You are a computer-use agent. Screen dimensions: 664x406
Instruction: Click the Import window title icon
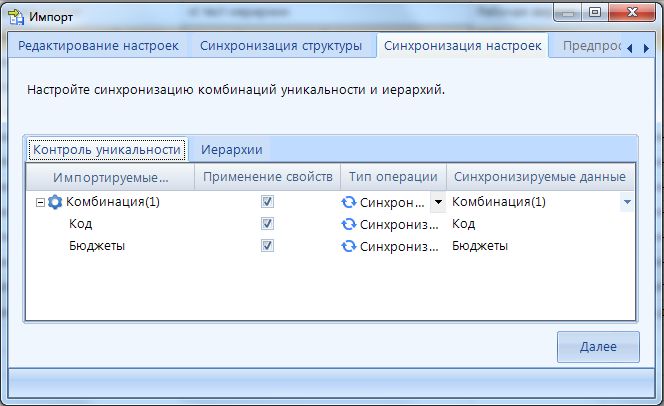coord(17,16)
